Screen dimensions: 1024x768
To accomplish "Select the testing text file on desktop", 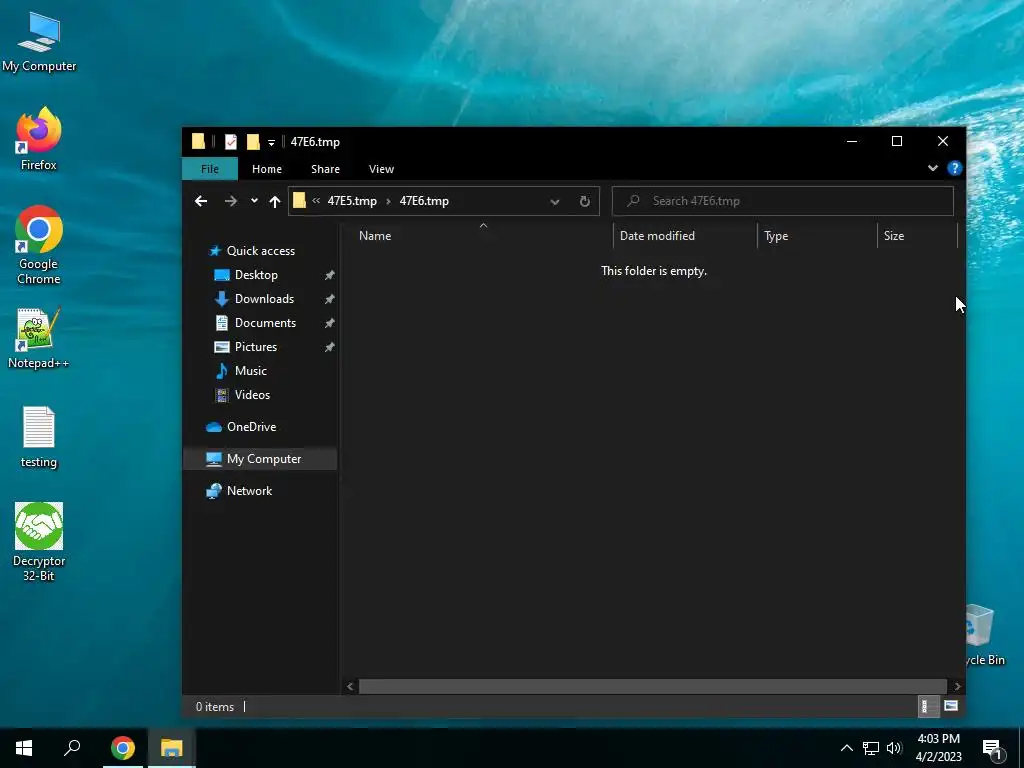I will click(x=39, y=438).
